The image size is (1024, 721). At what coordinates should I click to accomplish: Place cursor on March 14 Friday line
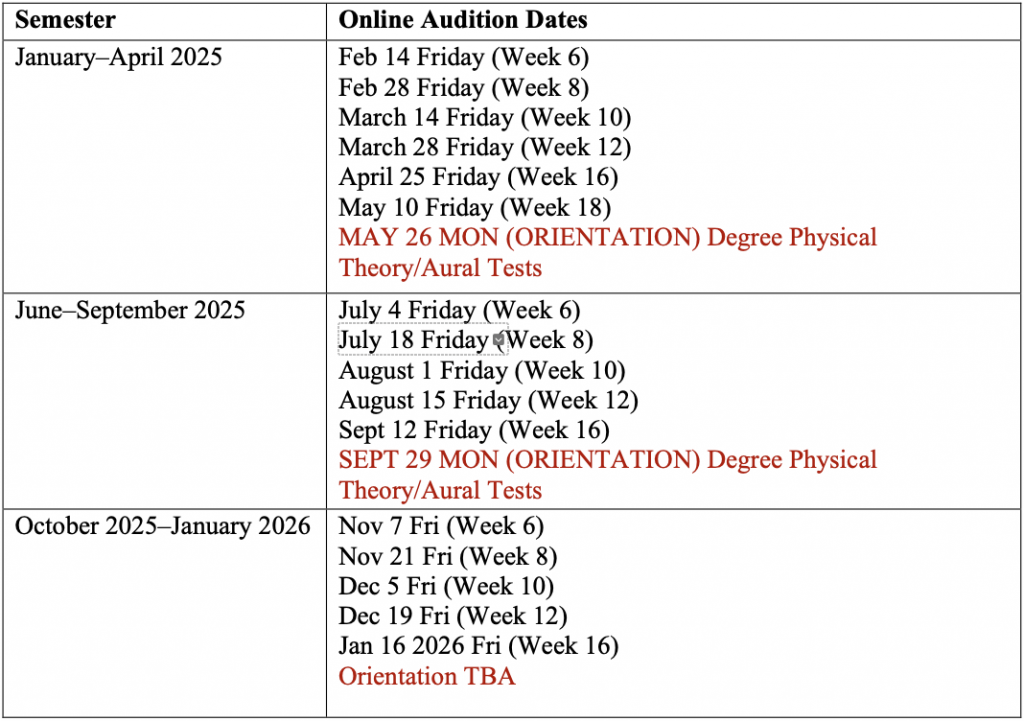pyautogui.click(x=485, y=118)
